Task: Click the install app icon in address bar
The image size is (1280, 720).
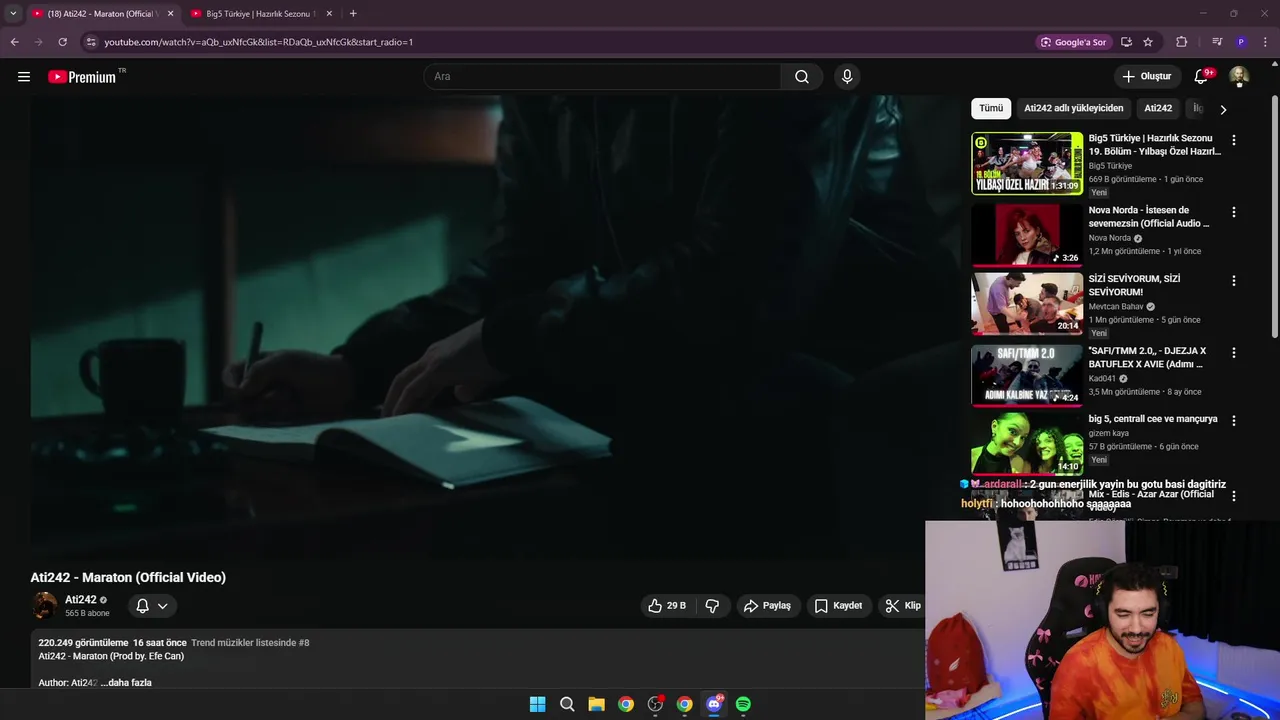Action: point(1126,42)
